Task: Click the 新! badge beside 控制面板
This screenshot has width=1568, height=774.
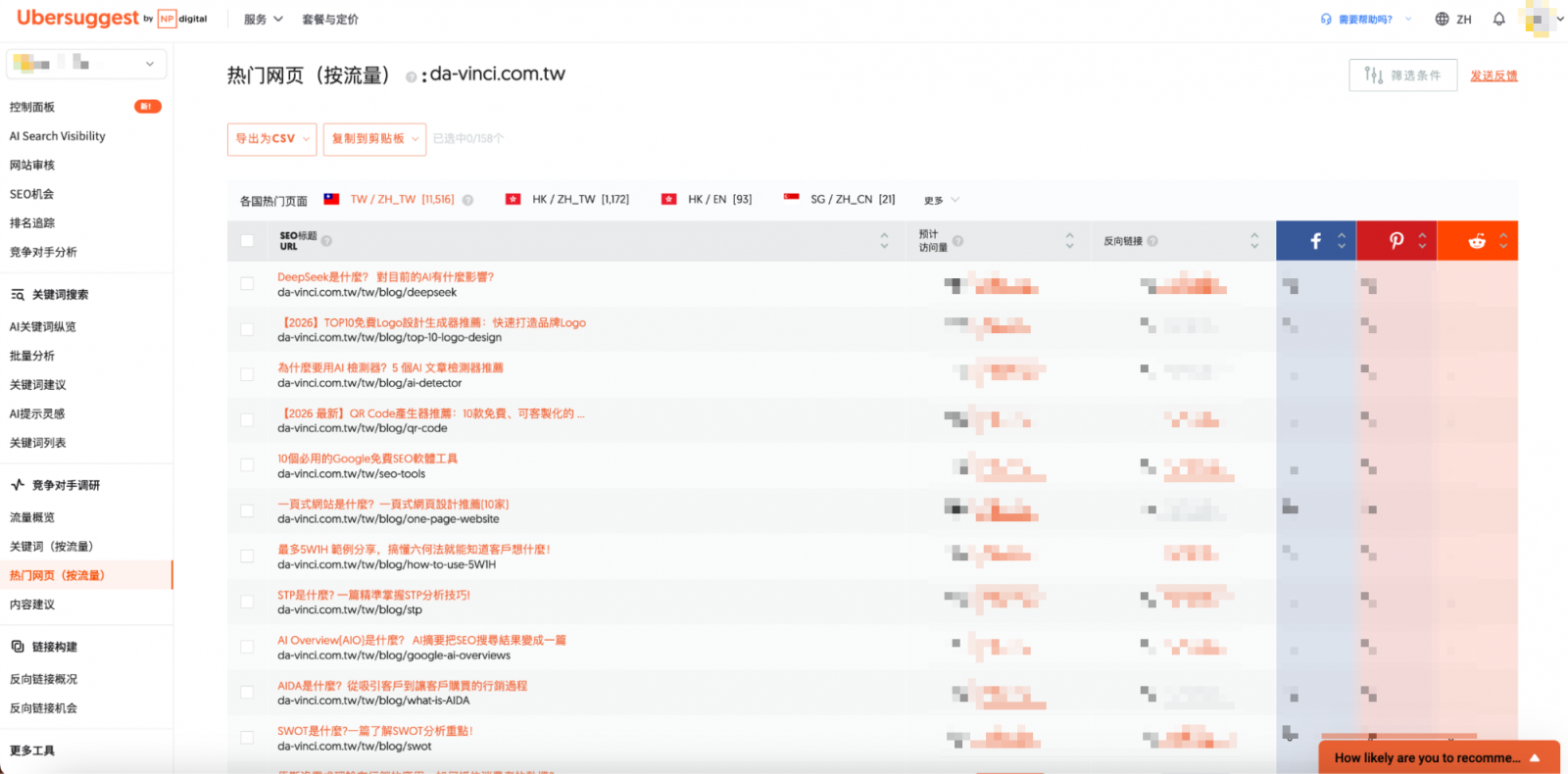Action: pyautogui.click(x=148, y=107)
